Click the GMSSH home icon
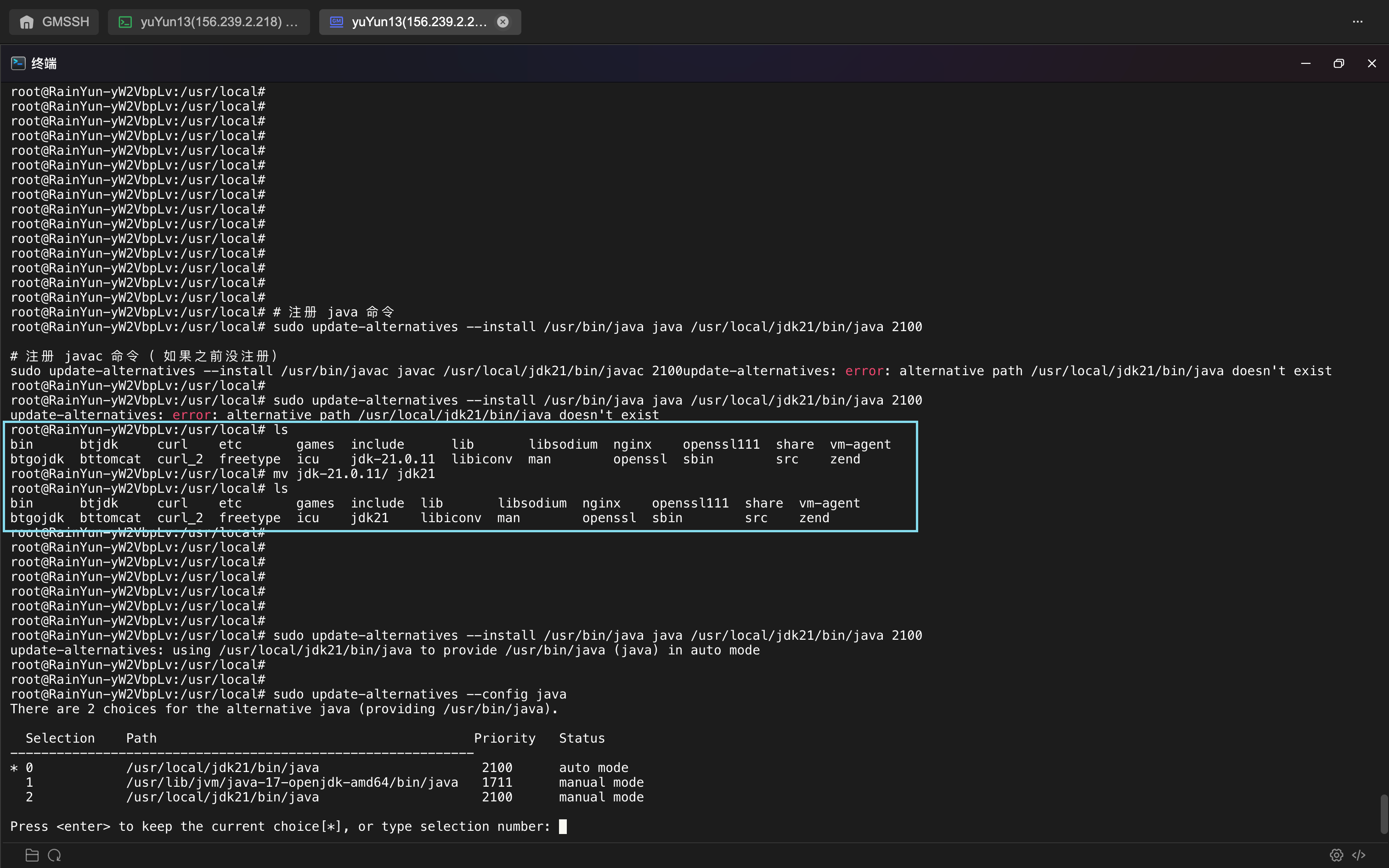 26,22
